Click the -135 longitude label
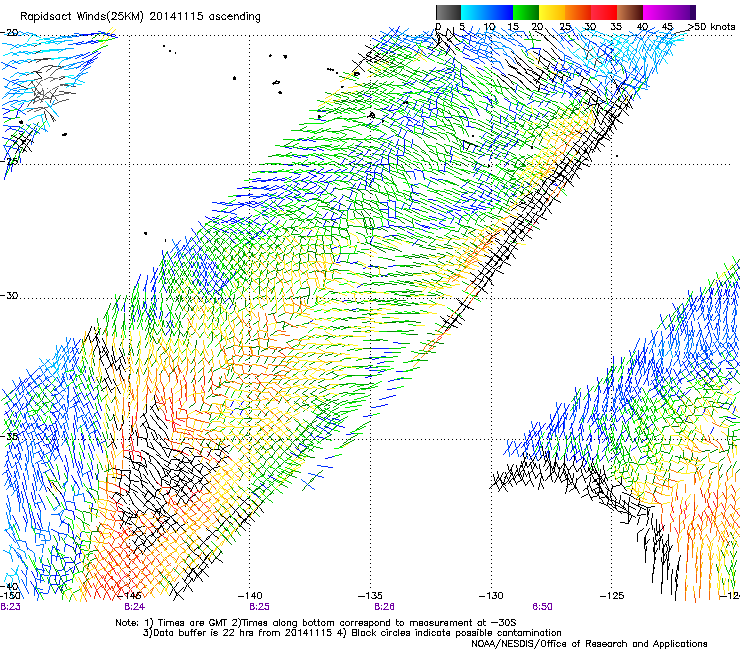This screenshot has height=650, width=740. coord(370,596)
